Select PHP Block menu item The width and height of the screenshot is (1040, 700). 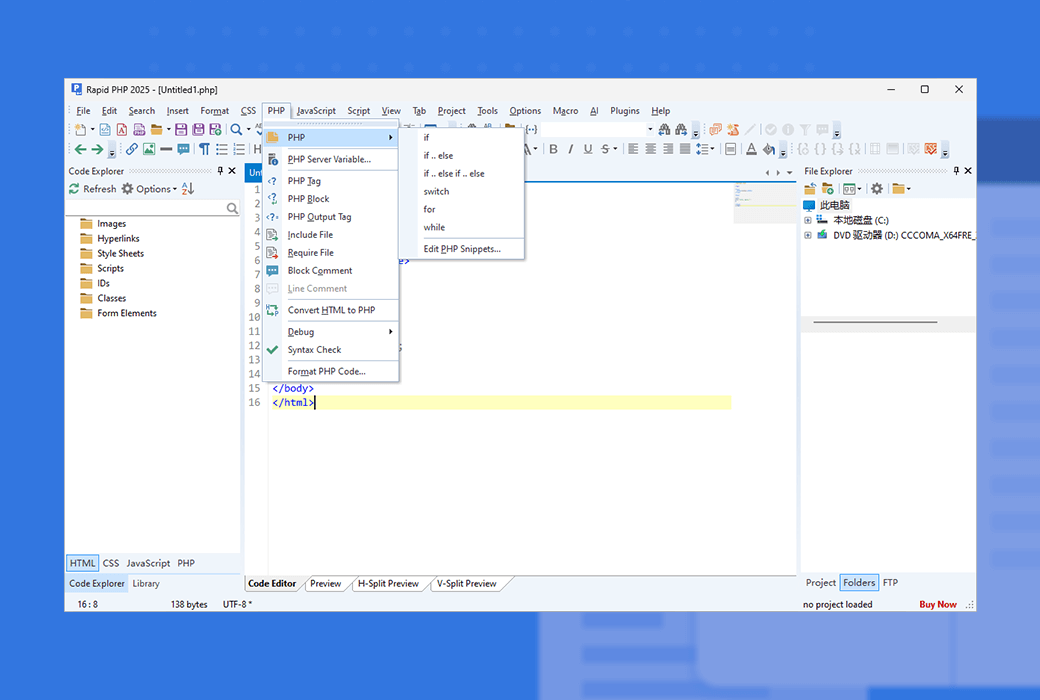(x=332, y=199)
